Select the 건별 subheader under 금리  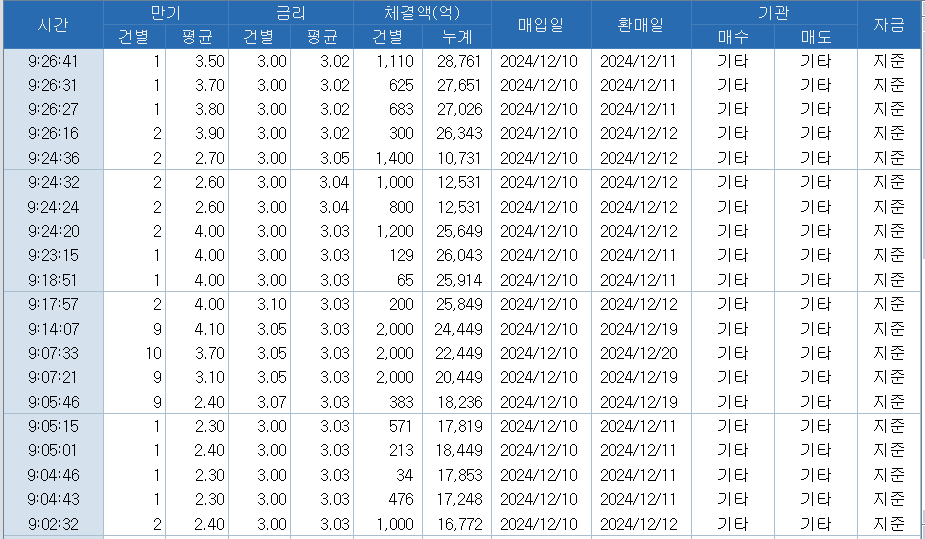tap(260, 37)
